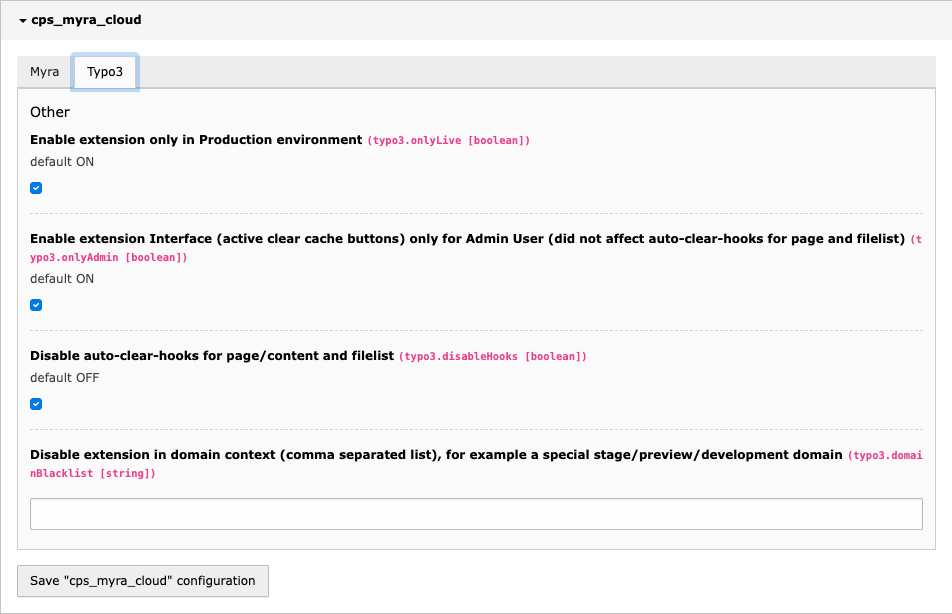Collapse the cps_myra_cloud section arrow
Screen dimensions: 952x614
22,21
